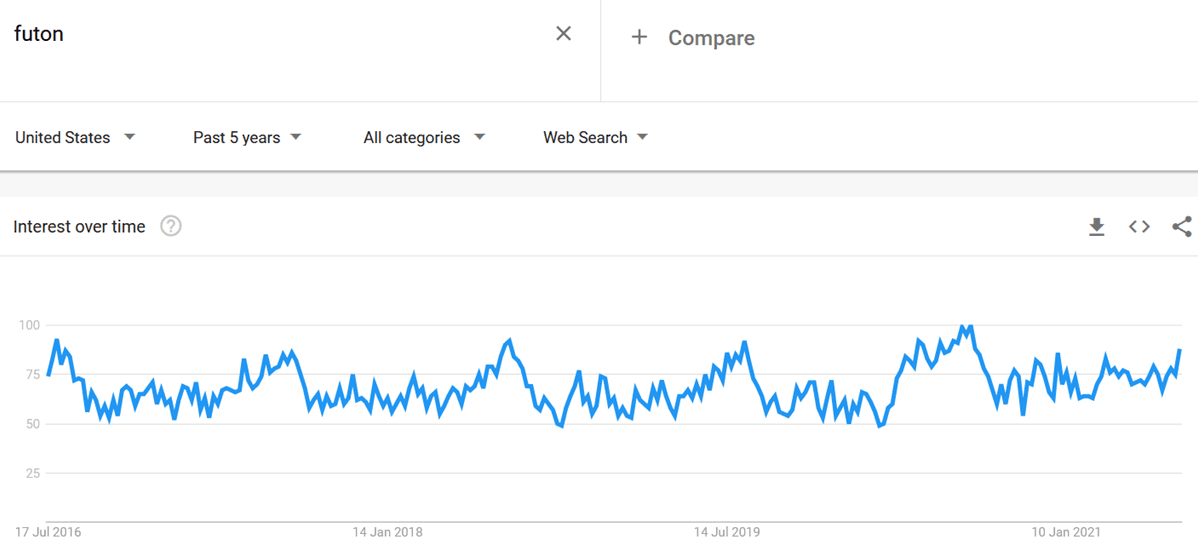Open help for Interest over time

(171, 227)
